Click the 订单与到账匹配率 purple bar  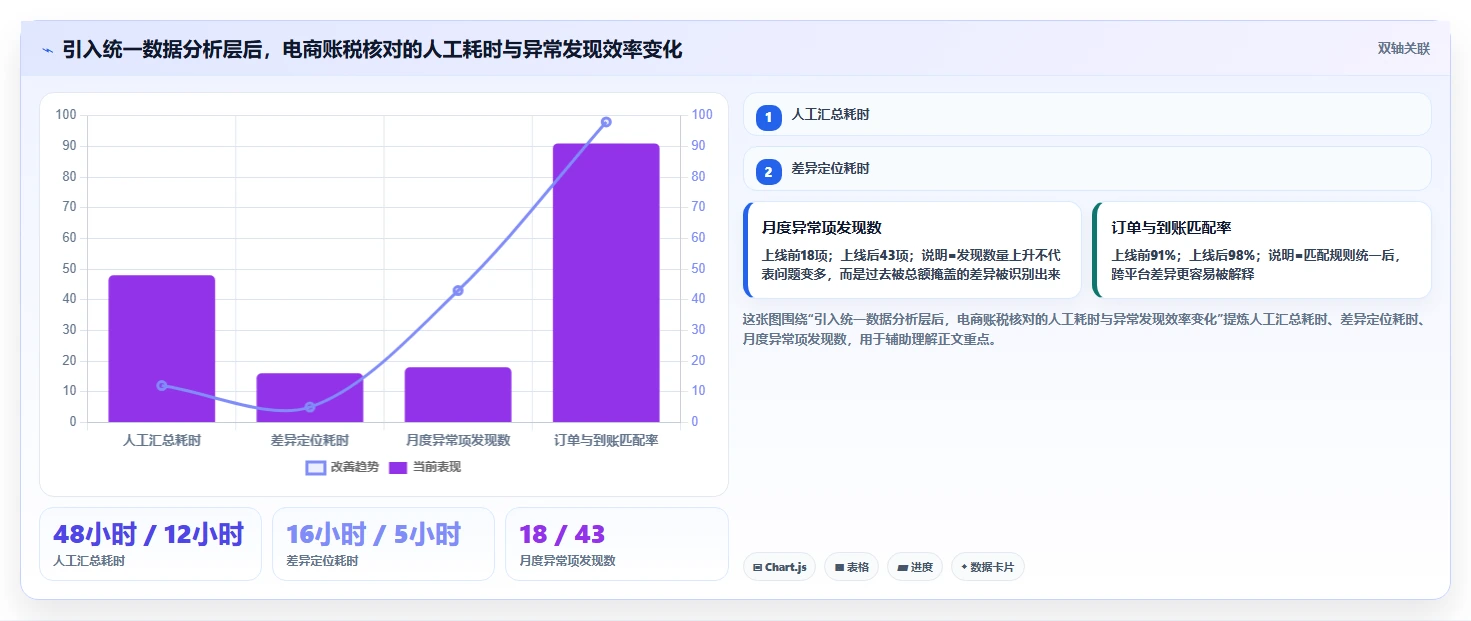click(x=606, y=283)
